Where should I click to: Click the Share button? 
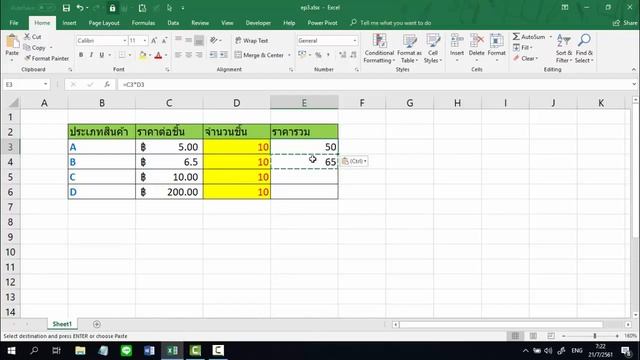click(625, 23)
